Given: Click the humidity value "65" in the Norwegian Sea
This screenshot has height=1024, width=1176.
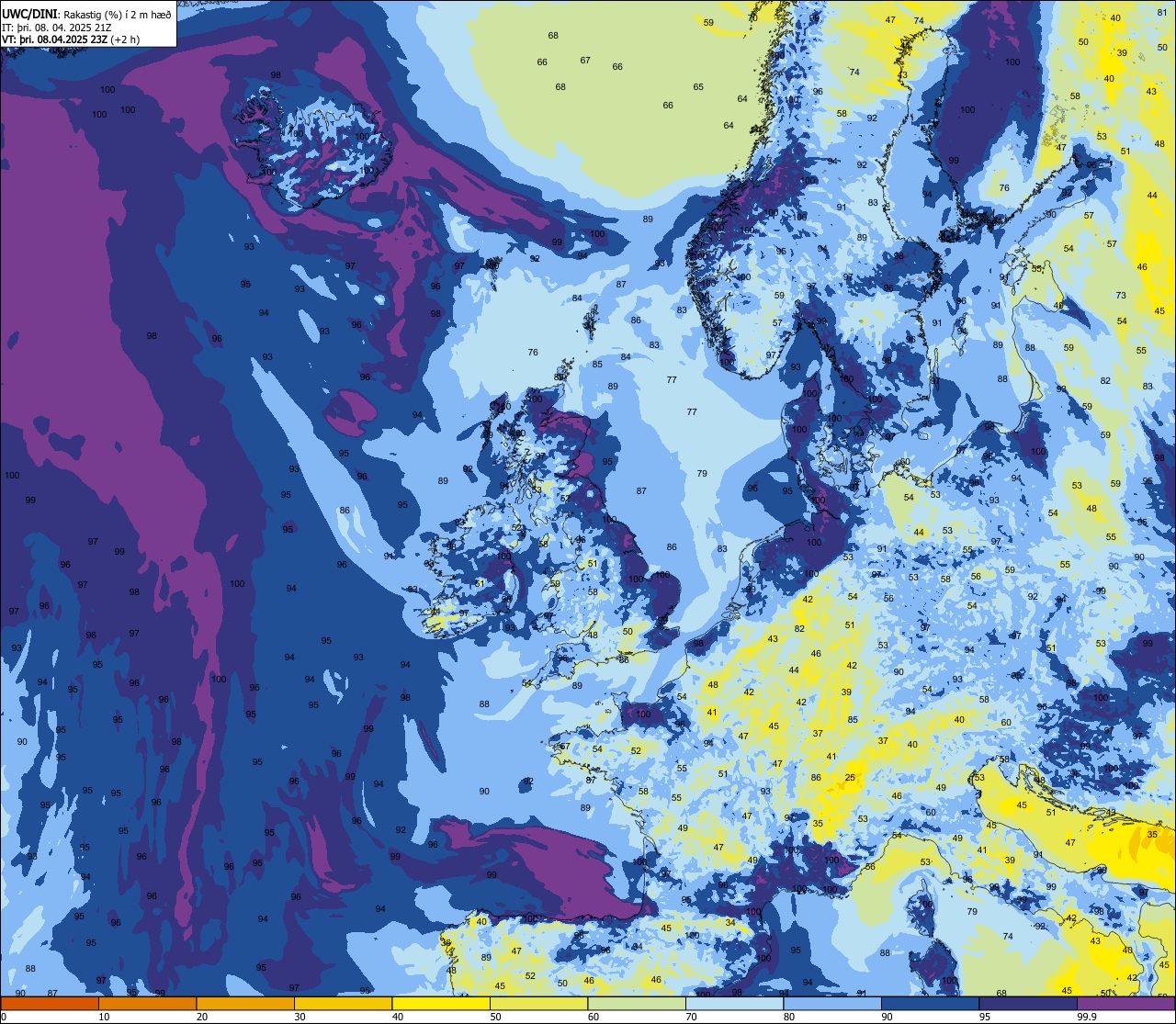Looking at the screenshot, I should pyautogui.click(x=698, y=86).
